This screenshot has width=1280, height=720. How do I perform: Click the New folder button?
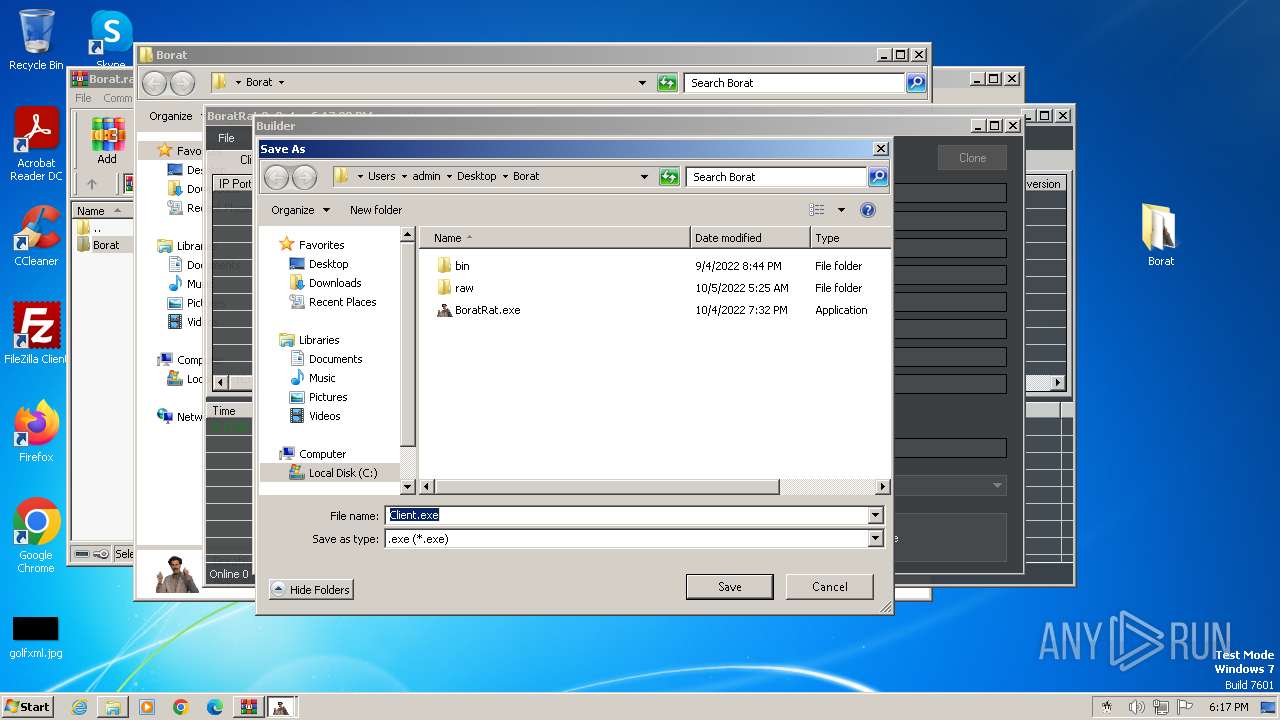click(376, 210)
